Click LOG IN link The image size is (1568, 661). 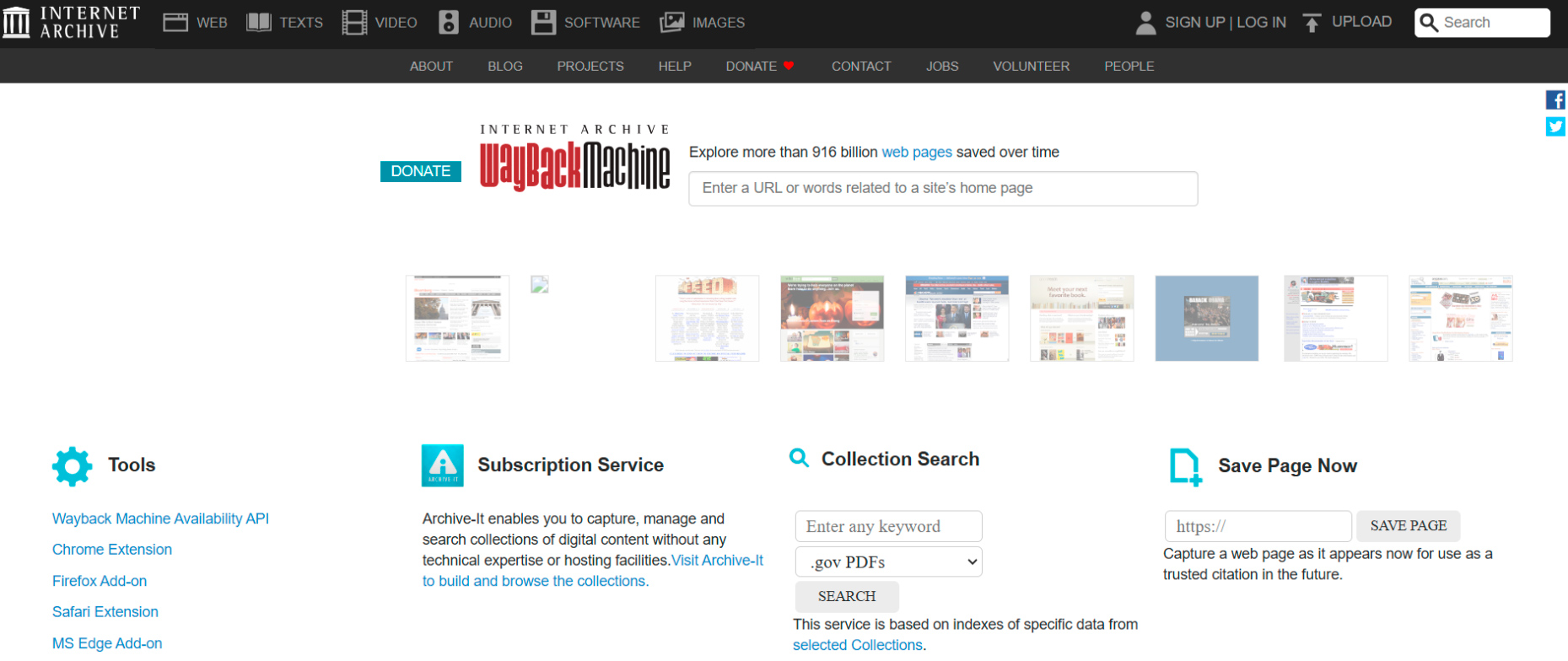[1262, 23]
